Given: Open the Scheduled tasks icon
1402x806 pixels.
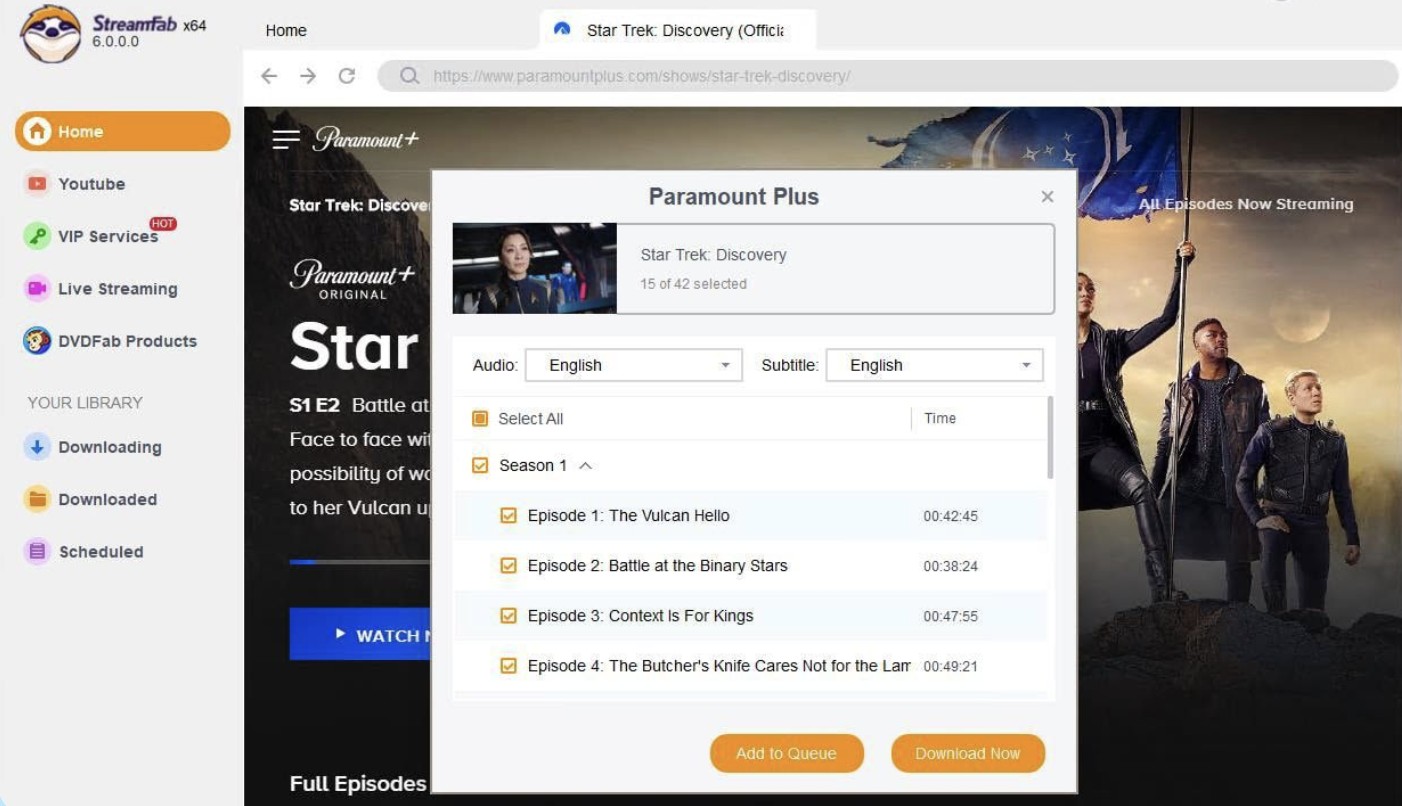Looking at the screenshot, I should pyautogui.click(x=37, y=551).
